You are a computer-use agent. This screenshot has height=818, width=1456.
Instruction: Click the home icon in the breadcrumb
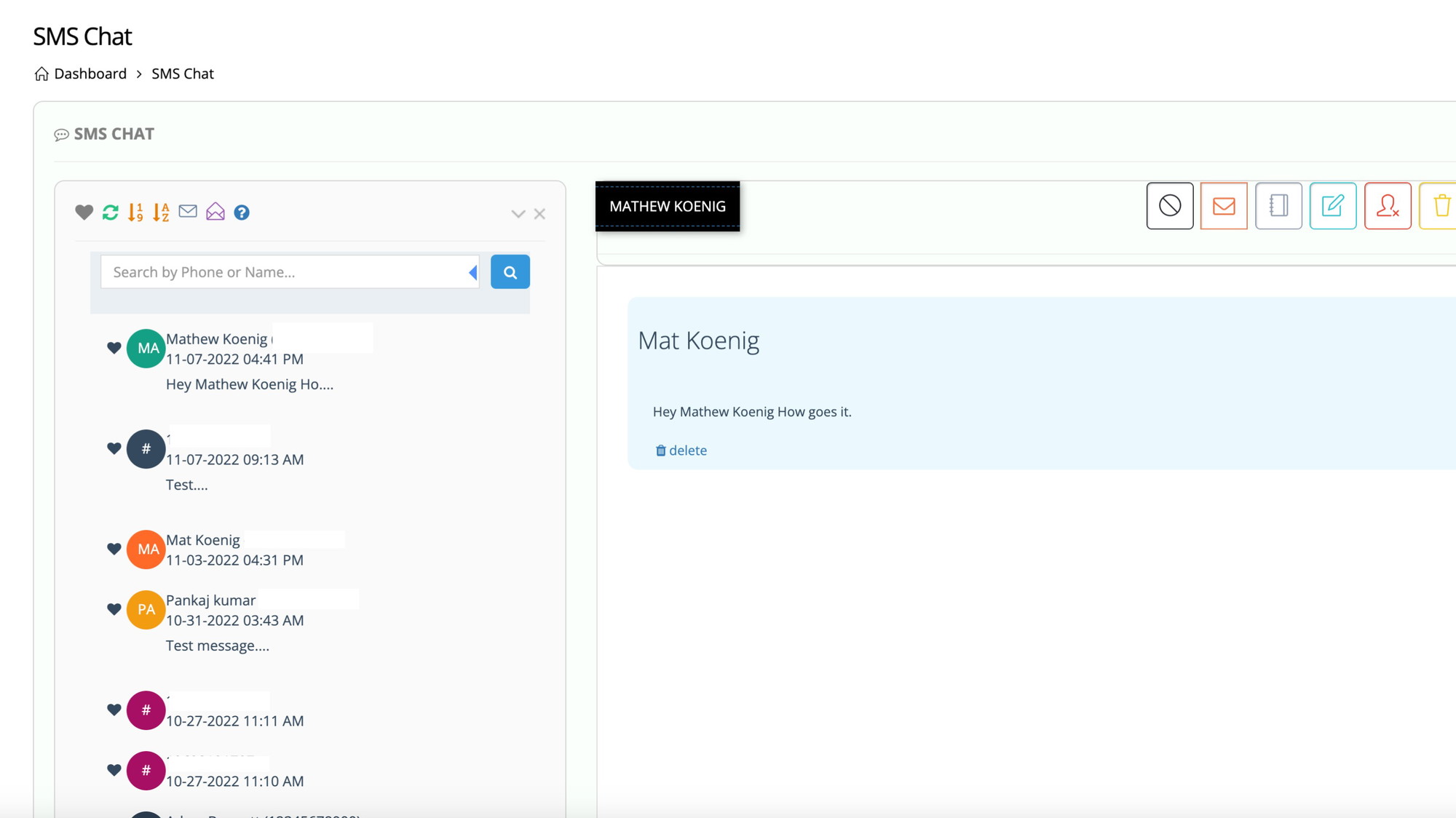pyautogui.click(x=41, y=74)
